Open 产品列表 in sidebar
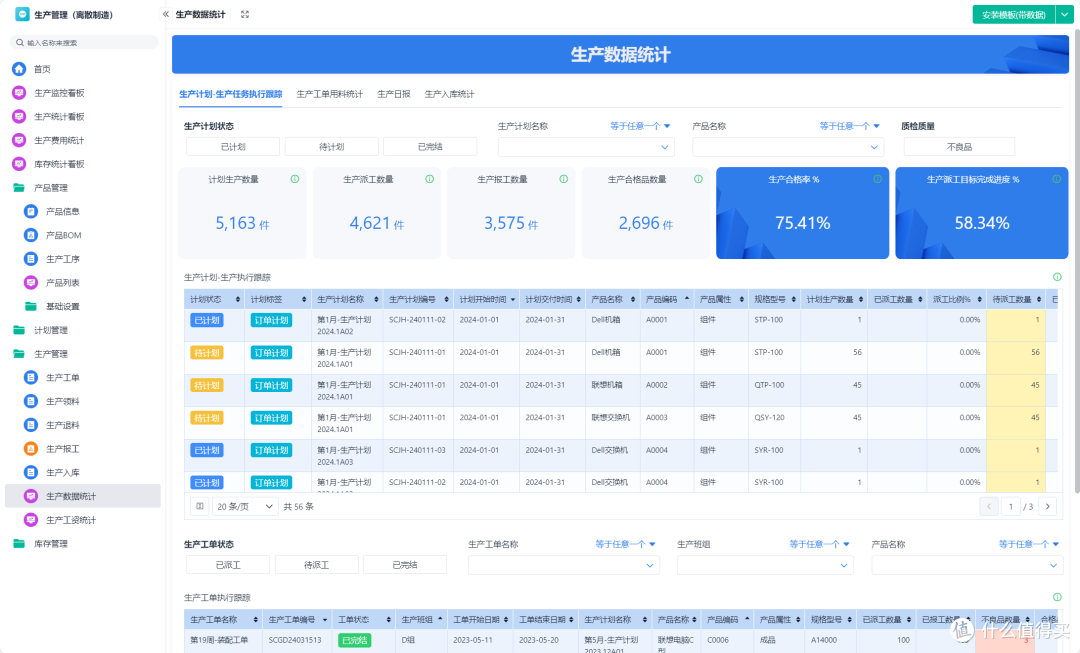Image resolution: width=1080 pixels, height=653 pixels. 63,282
